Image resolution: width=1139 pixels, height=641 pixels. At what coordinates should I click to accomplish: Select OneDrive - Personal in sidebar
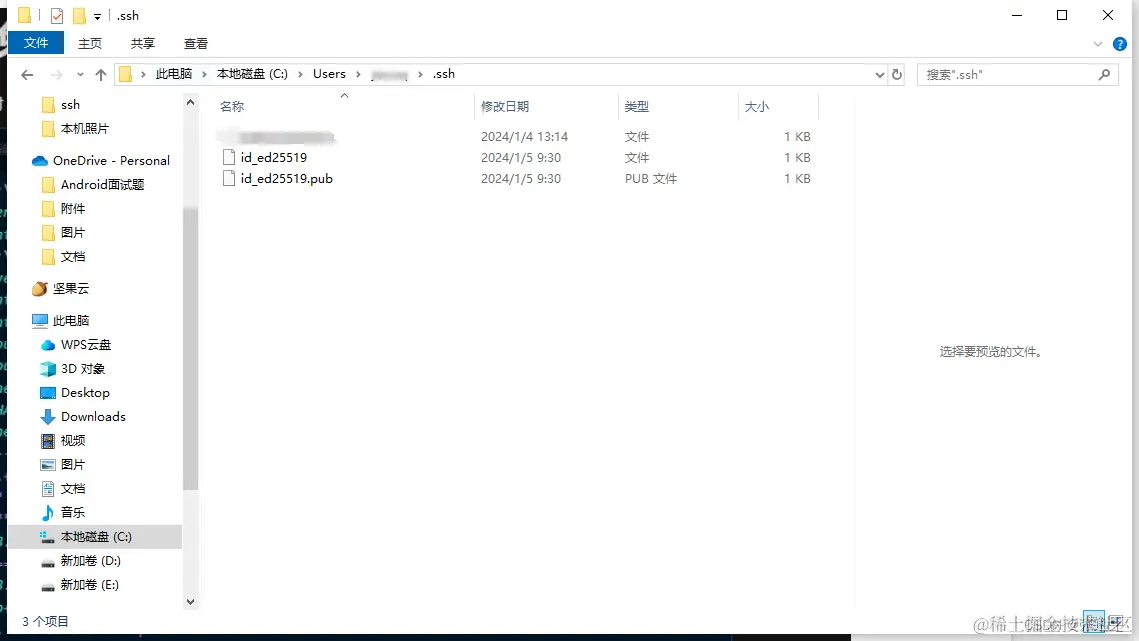click(111, 161)
